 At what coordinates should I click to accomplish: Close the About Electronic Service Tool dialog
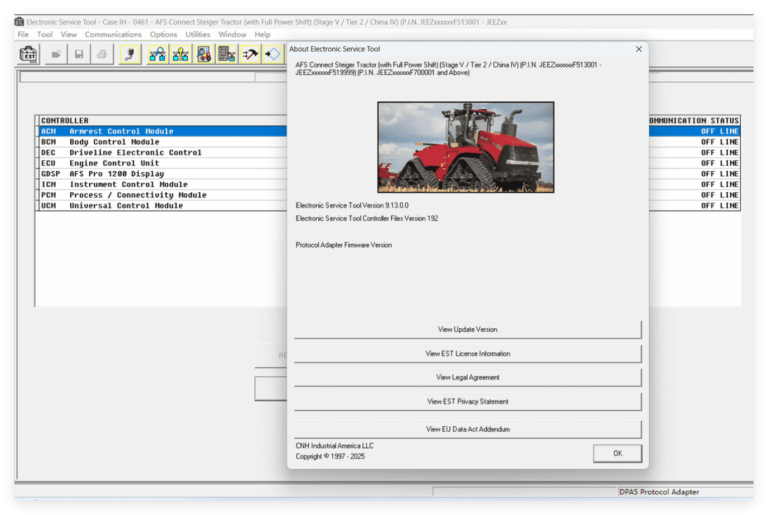(639, 49)
